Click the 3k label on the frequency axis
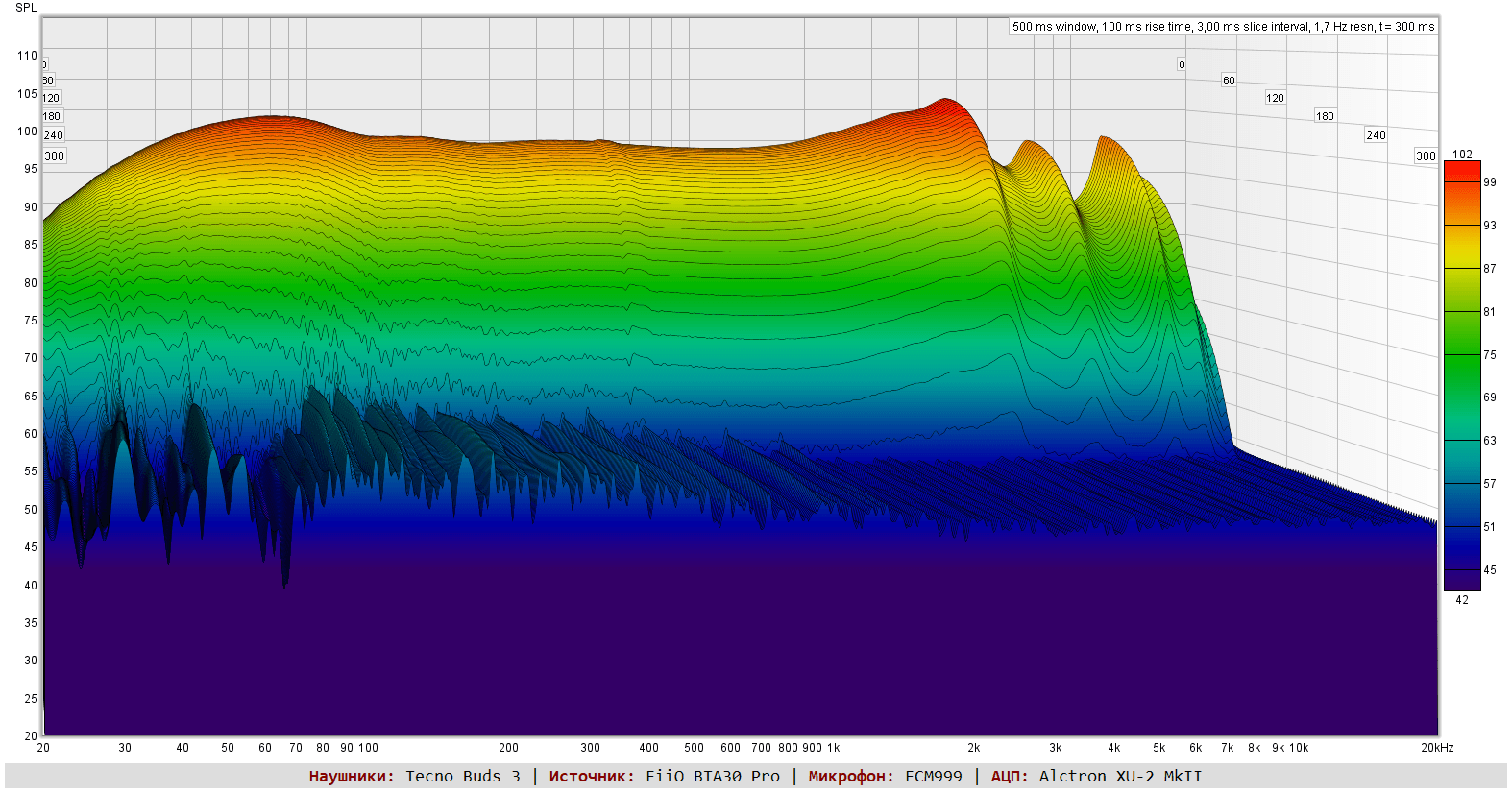Screen dimensions: 1512x793 point(1056,748)
